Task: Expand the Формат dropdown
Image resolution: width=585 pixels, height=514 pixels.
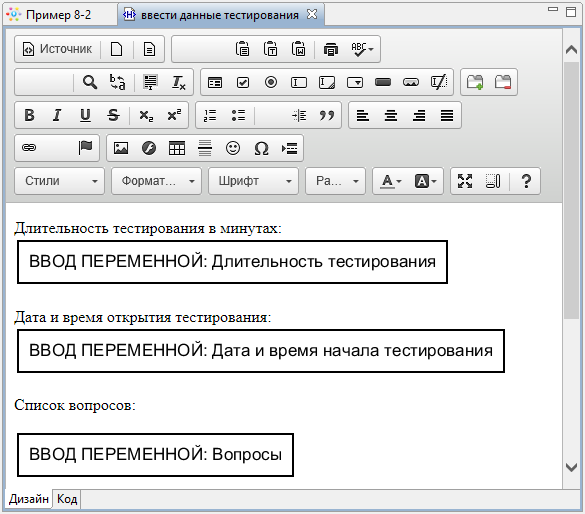Action: click(x=156, y=181)
